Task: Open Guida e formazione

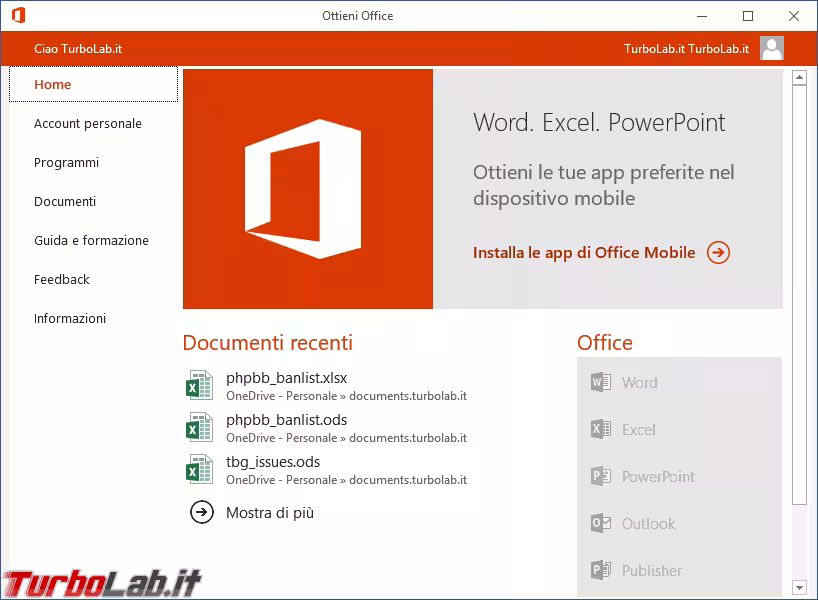Action: (91, 241)
